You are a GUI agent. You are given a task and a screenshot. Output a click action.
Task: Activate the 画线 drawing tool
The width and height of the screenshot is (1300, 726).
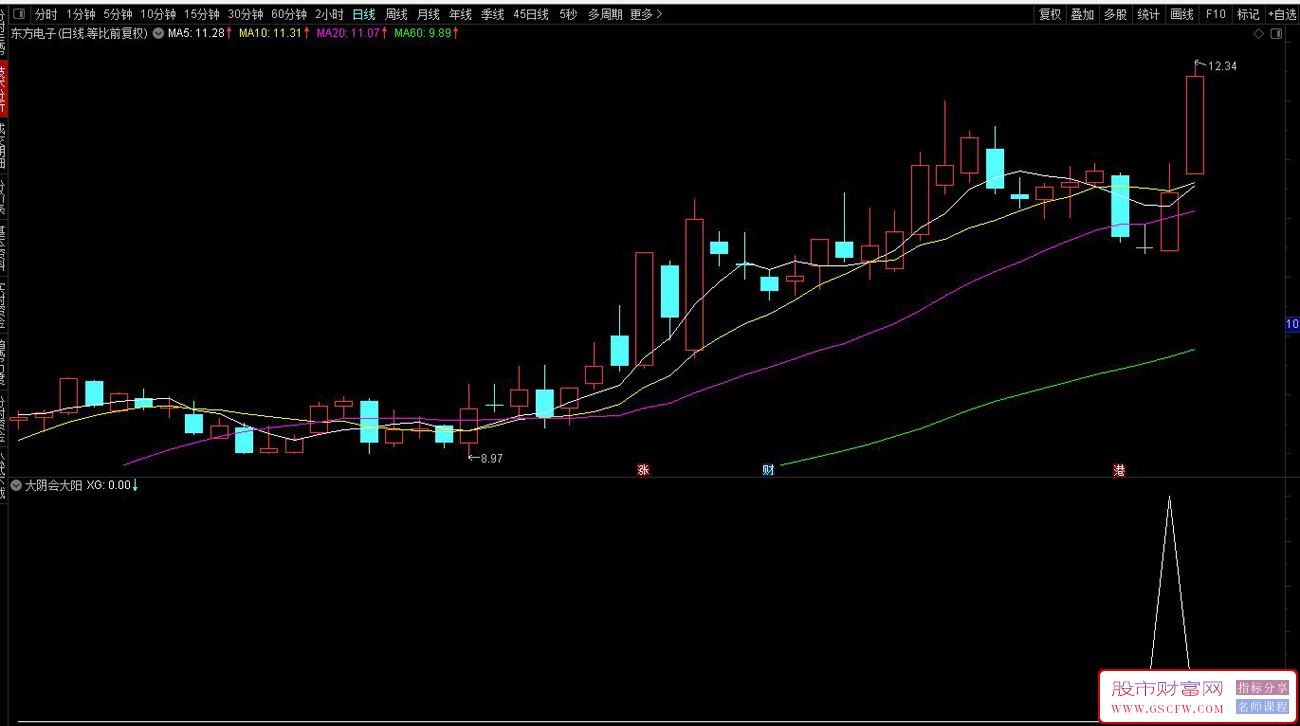(x=1182, y=14)
